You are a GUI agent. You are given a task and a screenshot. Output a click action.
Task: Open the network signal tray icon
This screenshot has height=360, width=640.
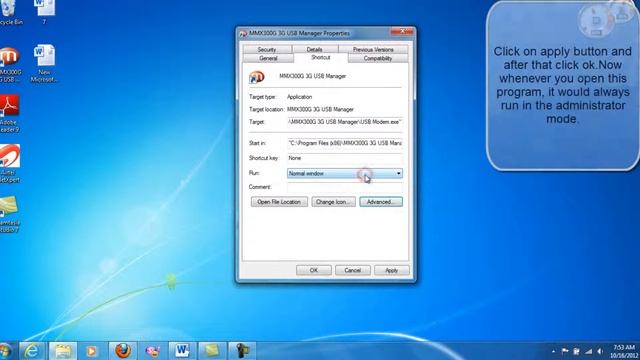588,351
